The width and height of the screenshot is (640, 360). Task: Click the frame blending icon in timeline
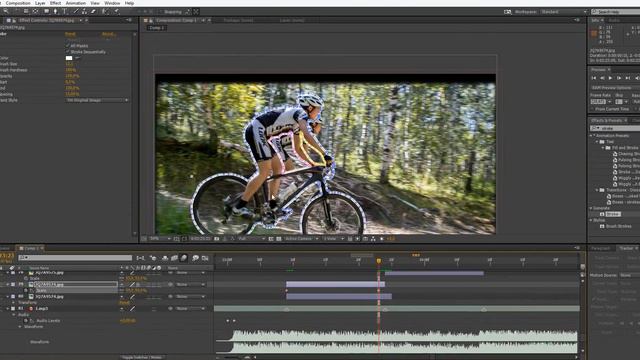click(174, 258)
